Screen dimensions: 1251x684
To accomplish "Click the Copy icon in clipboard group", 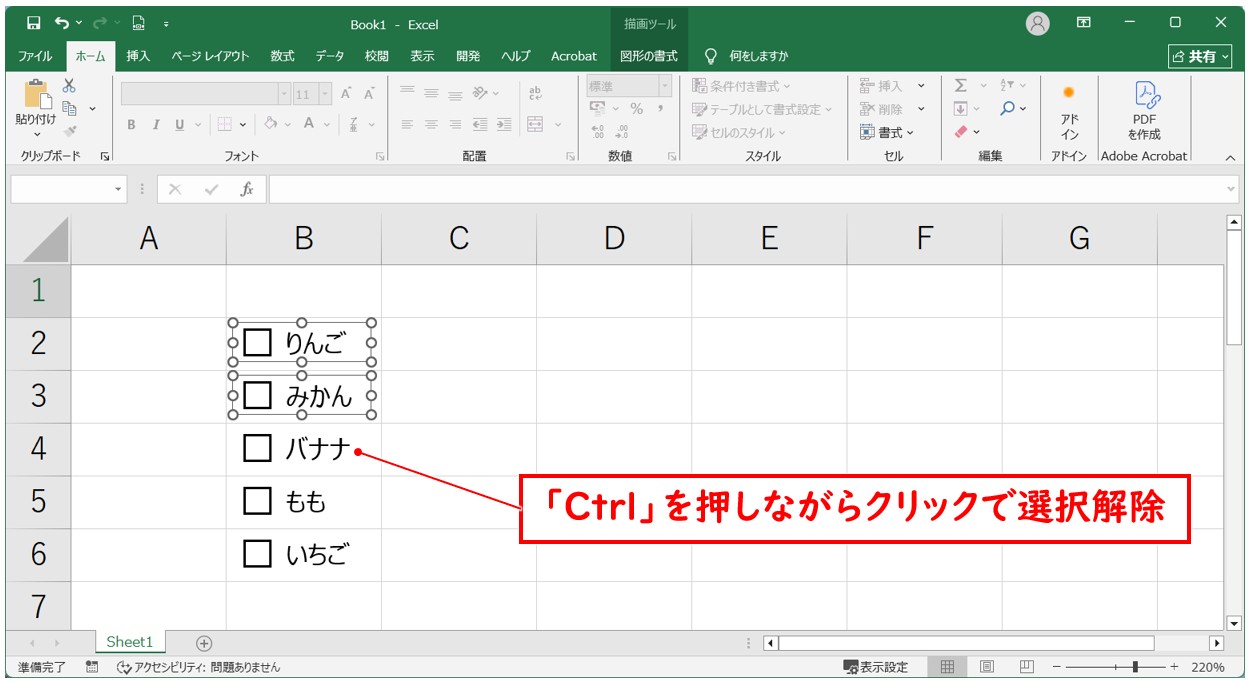I will (69, 108).
